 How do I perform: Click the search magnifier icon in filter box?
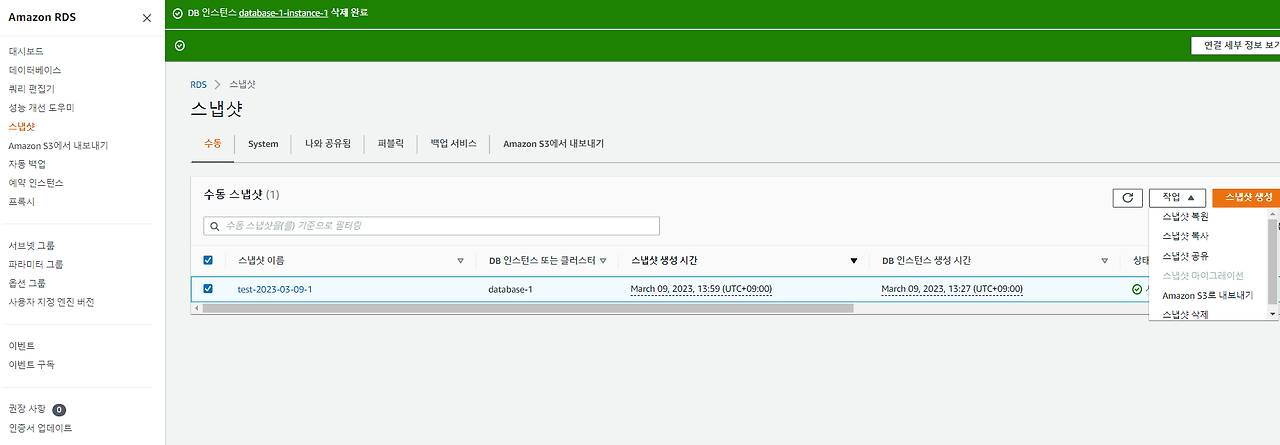coord(213,226)
